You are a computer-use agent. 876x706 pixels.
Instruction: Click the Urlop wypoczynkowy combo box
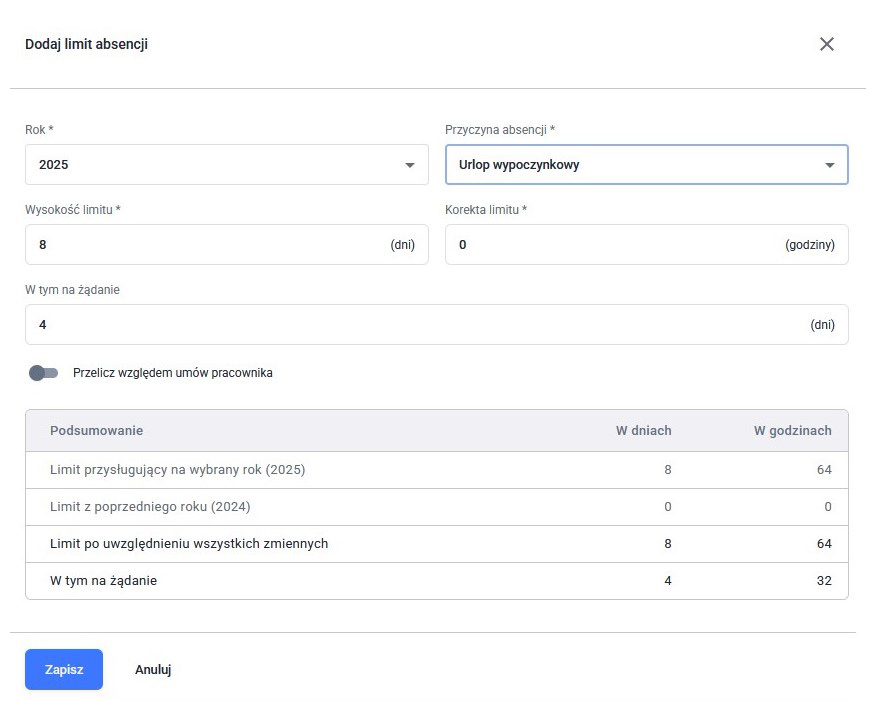646,165
